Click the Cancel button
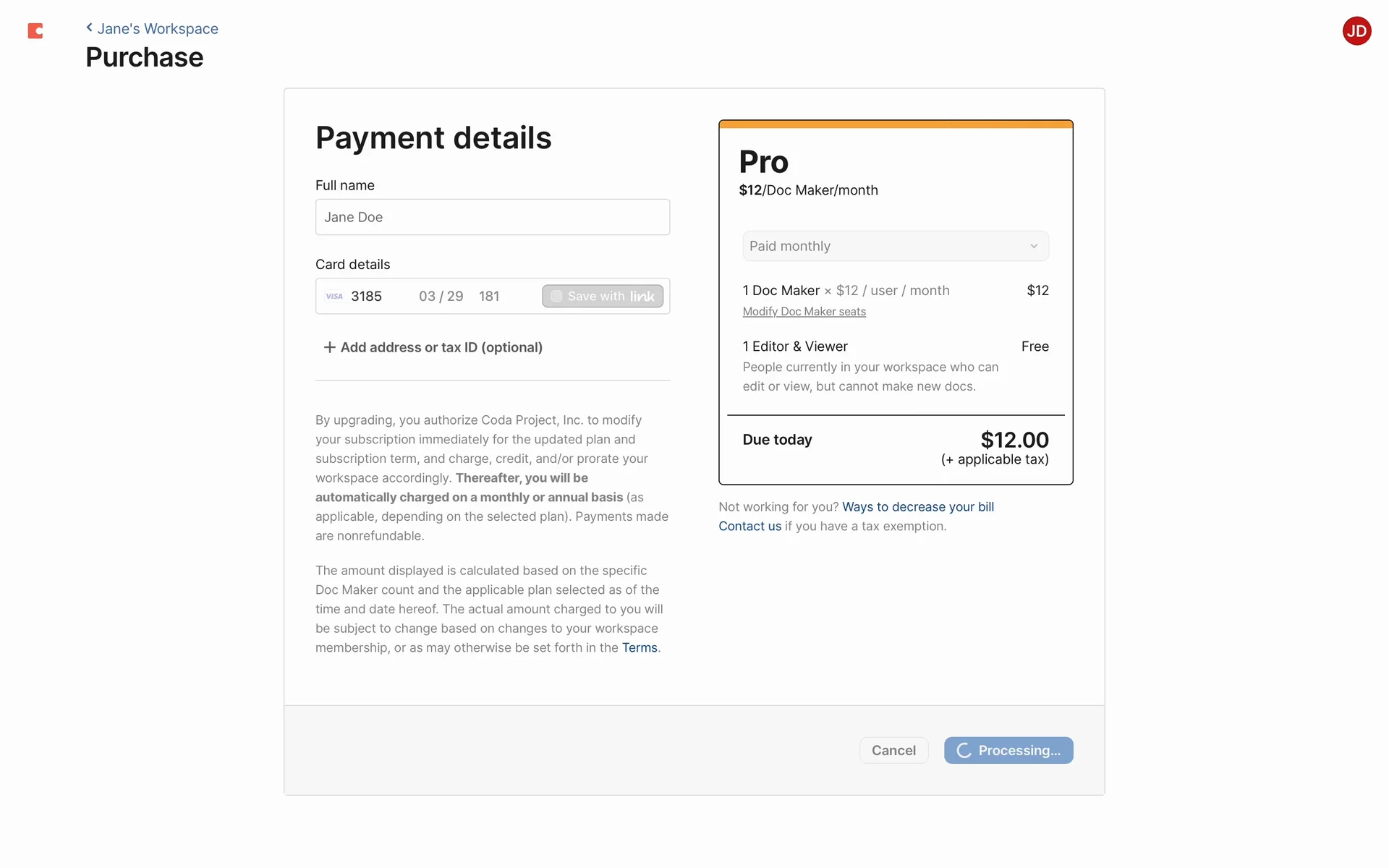The height and width of the screenshot is (868, 1389). 893,750
